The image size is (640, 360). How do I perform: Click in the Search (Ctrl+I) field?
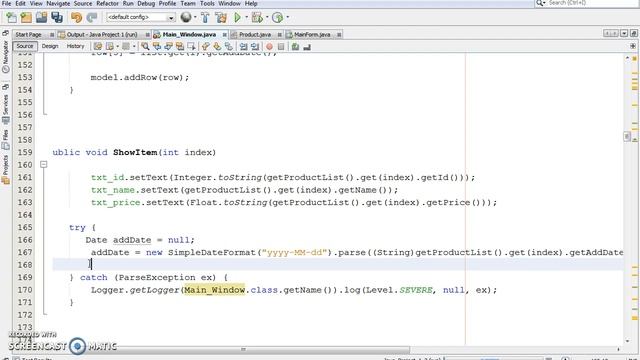(x=593, y=3)
